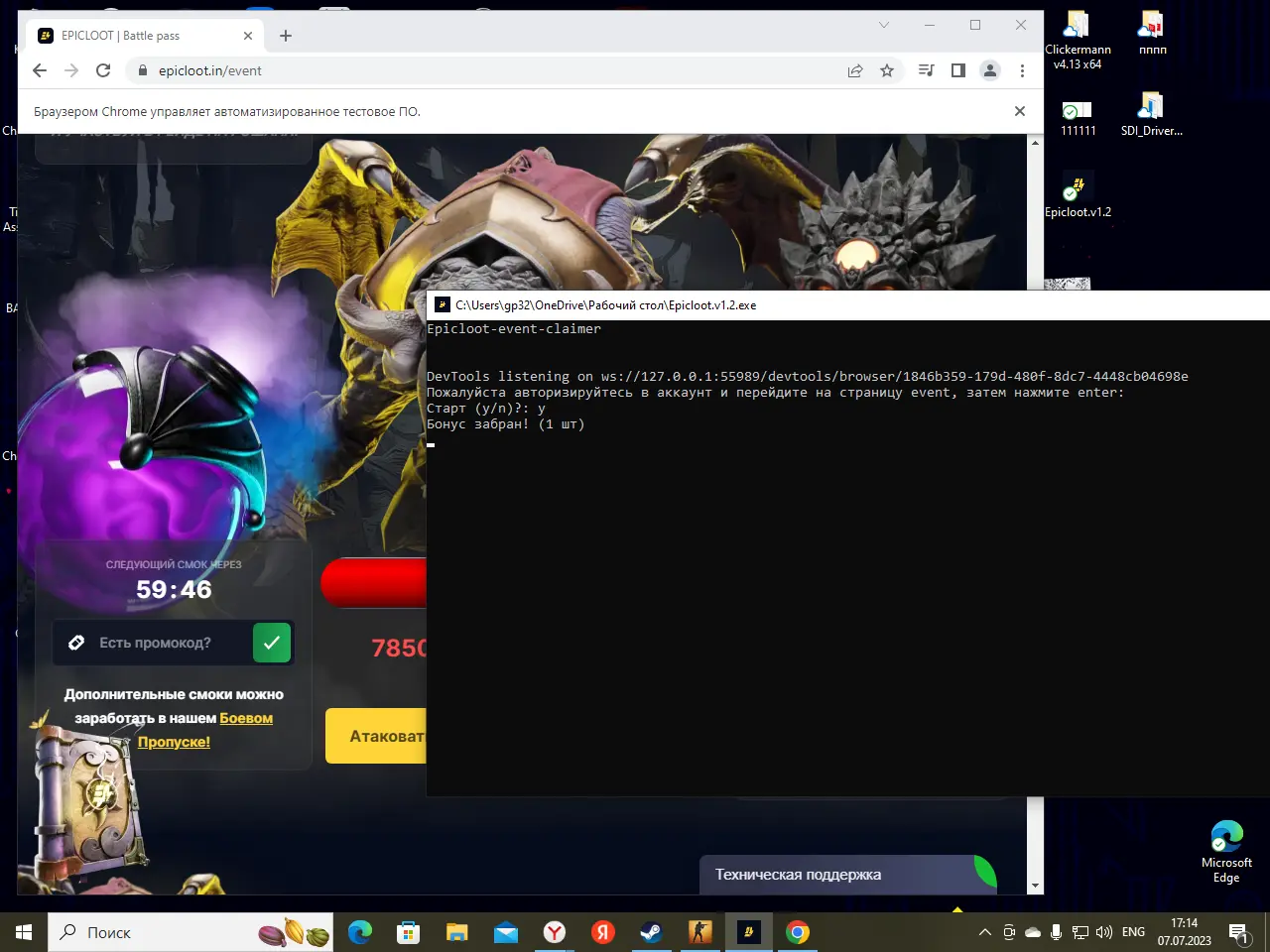Go back using Chrome's back arrow
The image size is (1270, 952).
click(x=40, y=70)
